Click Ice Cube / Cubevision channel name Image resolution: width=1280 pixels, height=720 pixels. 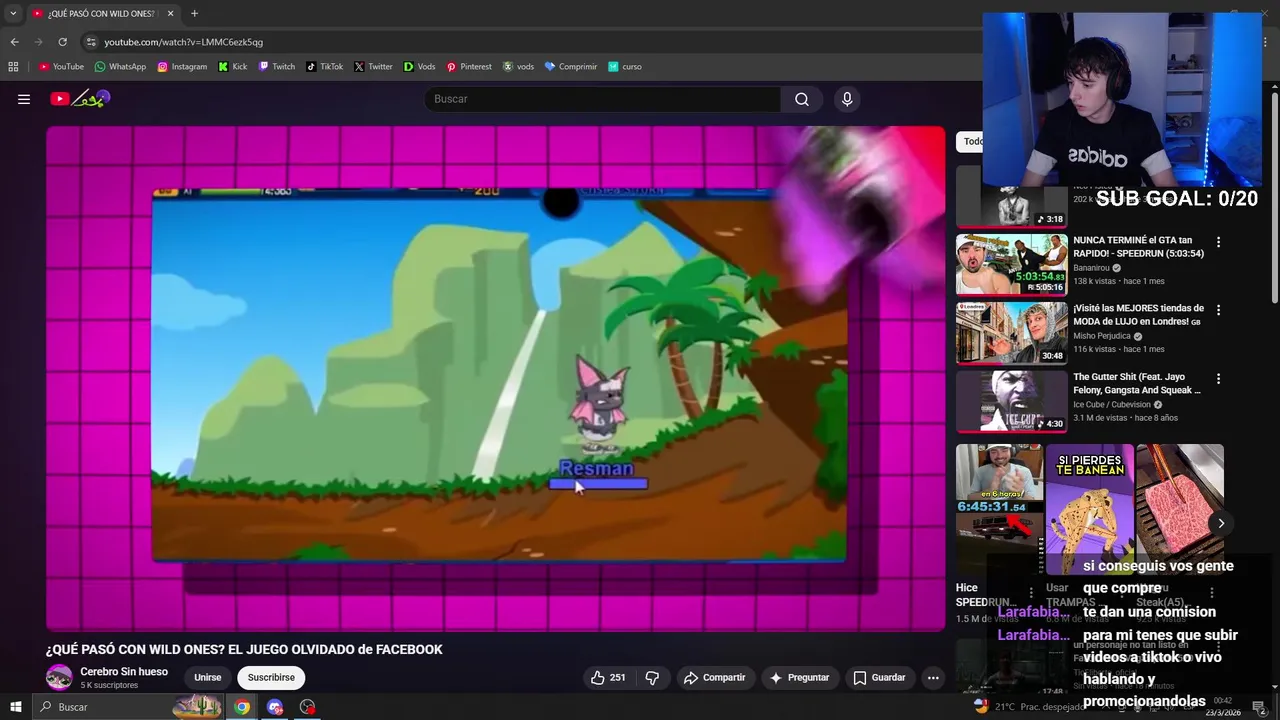click(x=1112, y=405)
